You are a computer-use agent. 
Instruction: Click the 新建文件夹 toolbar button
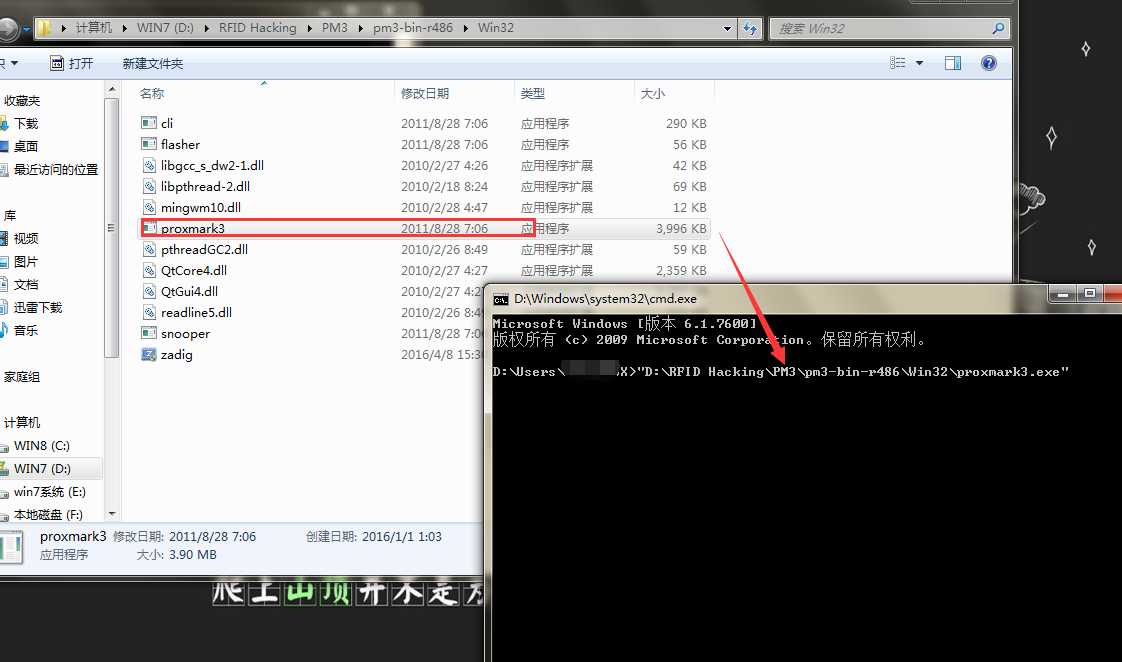click(152, 63)
